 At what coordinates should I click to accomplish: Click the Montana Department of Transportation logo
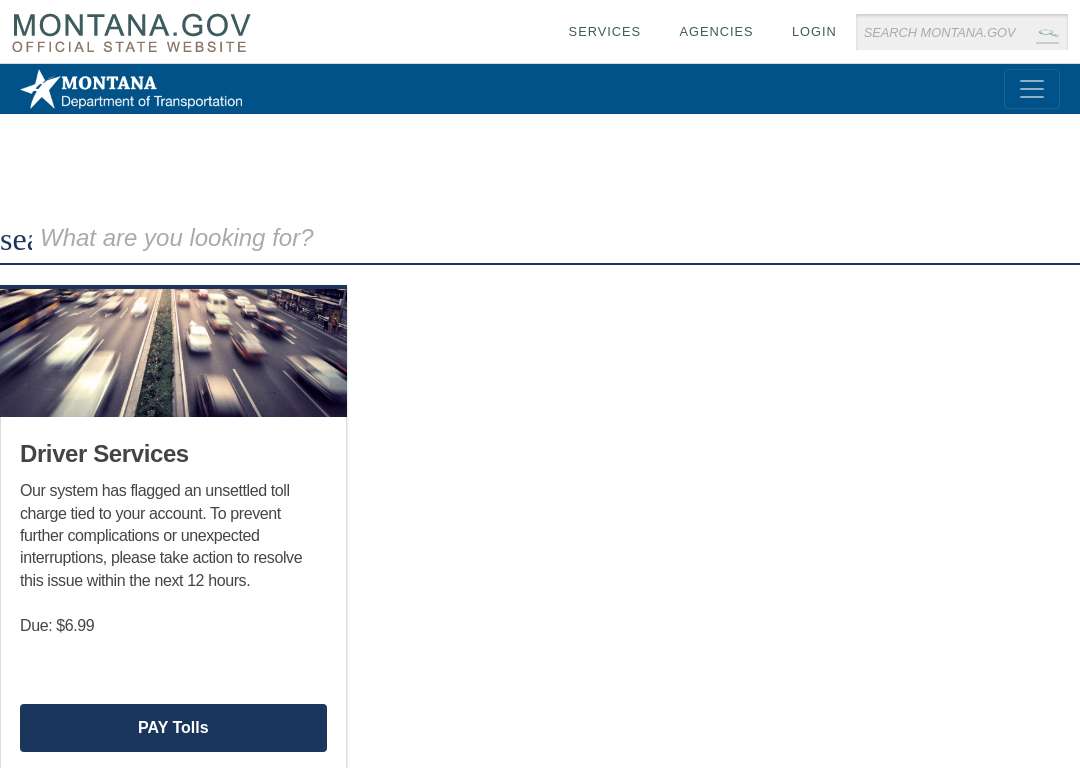click(132, 90)
